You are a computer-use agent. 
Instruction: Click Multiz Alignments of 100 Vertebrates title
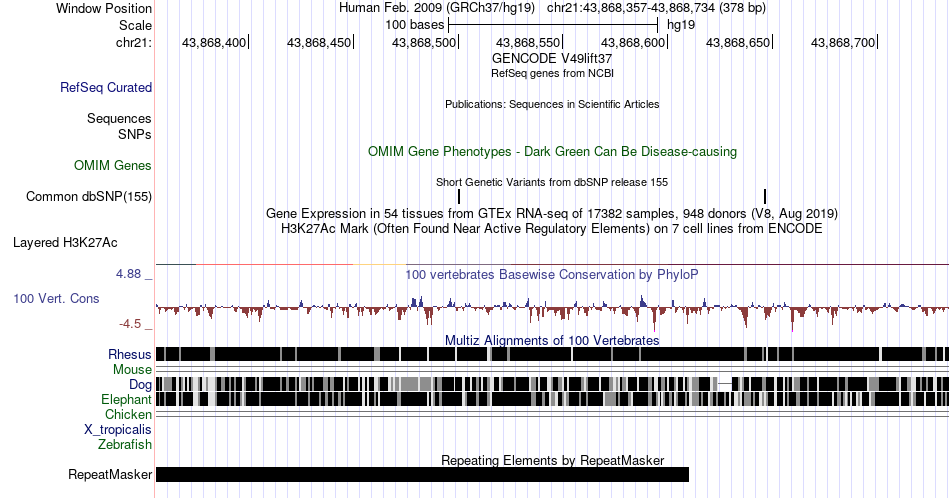(x=552, y=340)
